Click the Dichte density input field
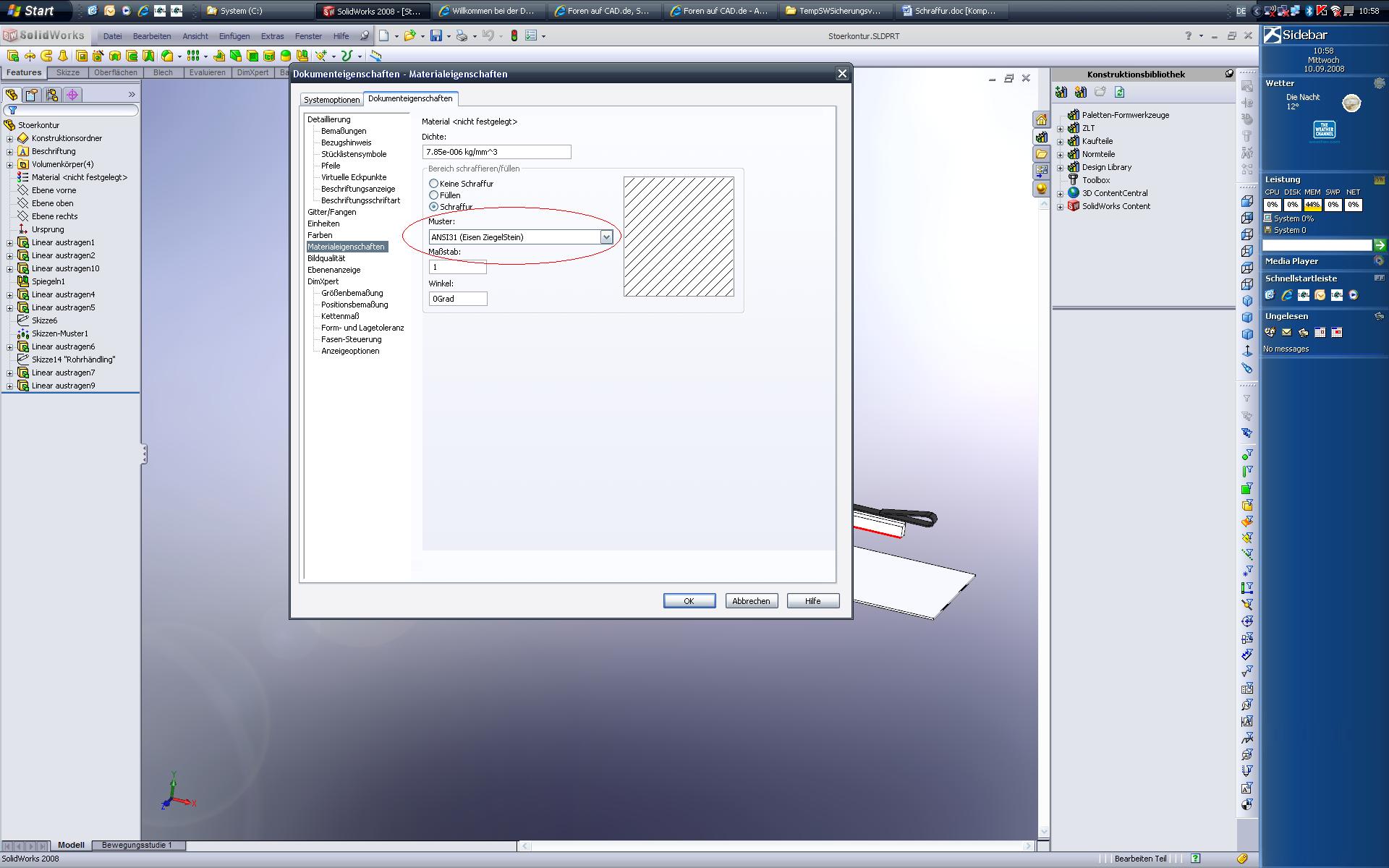1389x868 pixels. pyautogui.click(x=496, y=152)
